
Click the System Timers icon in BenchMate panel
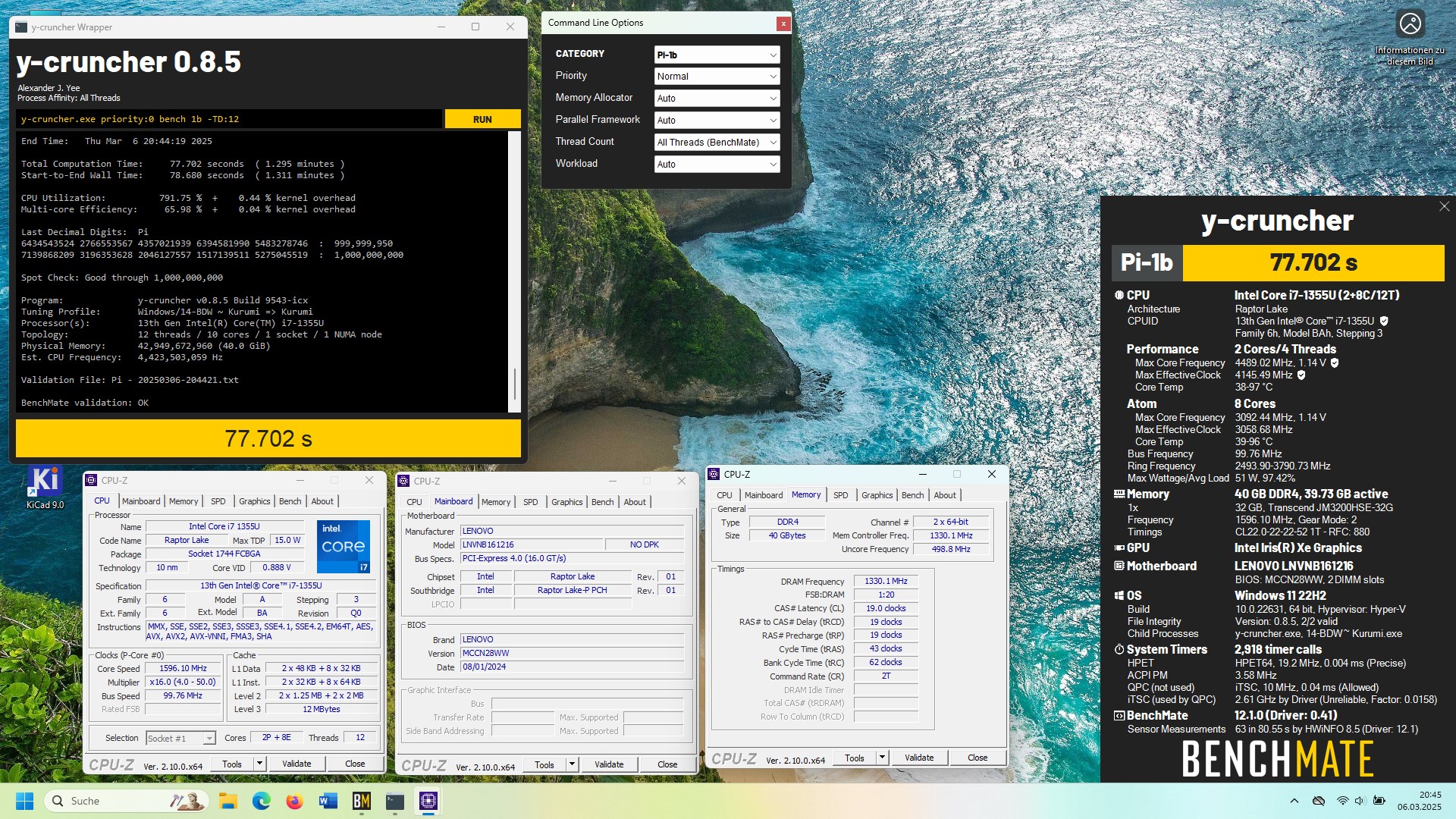click(x=1119, y=649)
